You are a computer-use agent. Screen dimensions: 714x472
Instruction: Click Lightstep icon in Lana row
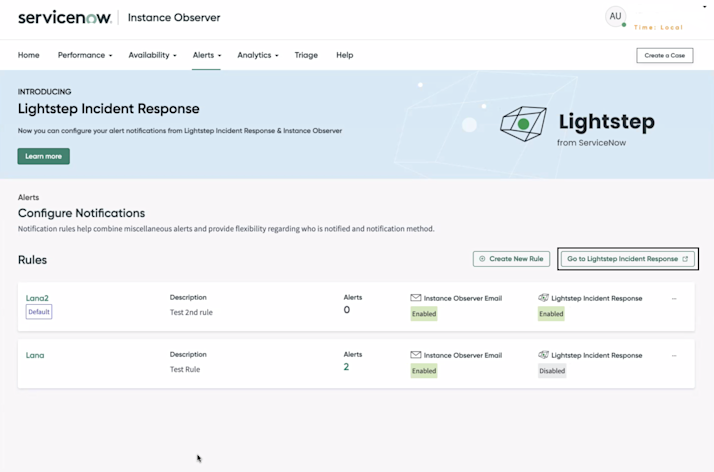(543, 355)
